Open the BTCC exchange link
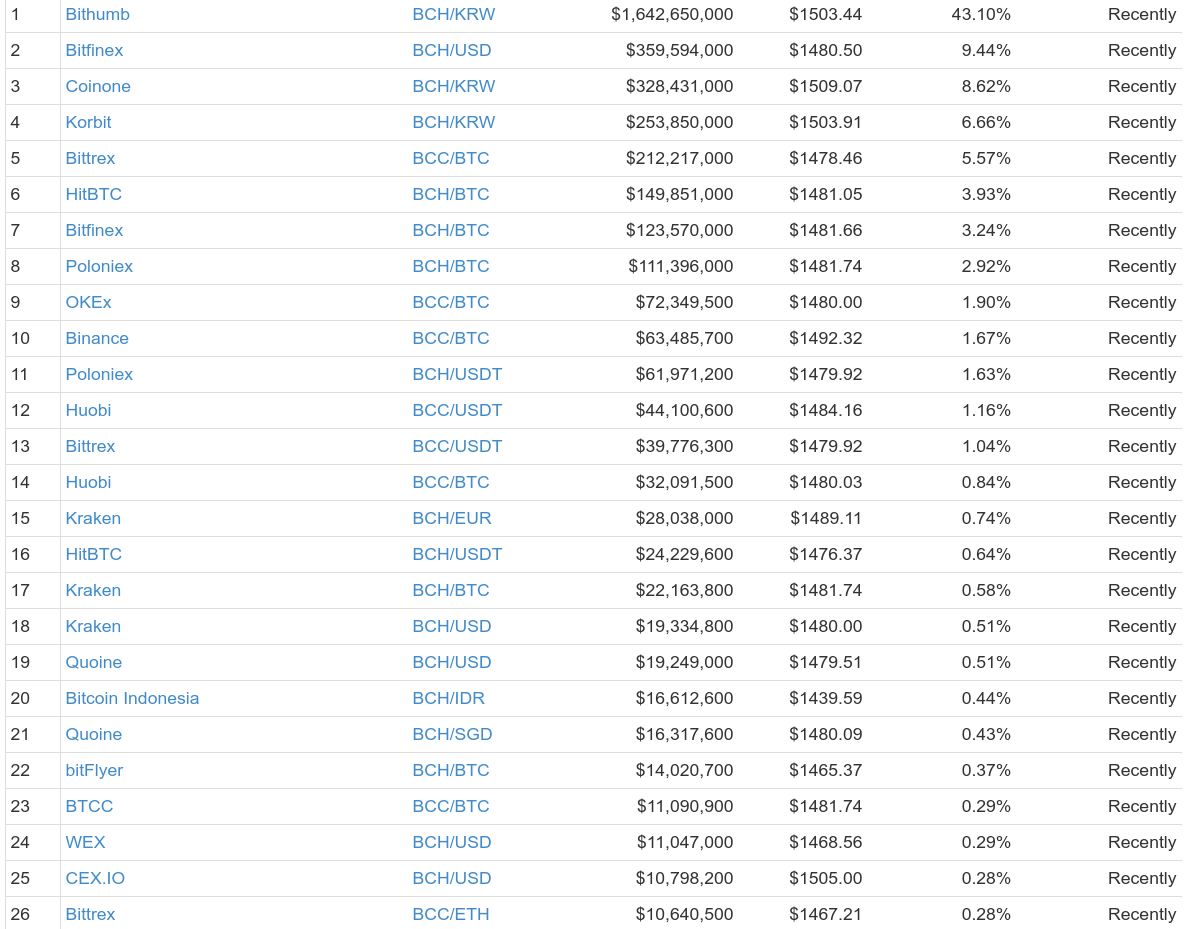 (x=89, y=806)
